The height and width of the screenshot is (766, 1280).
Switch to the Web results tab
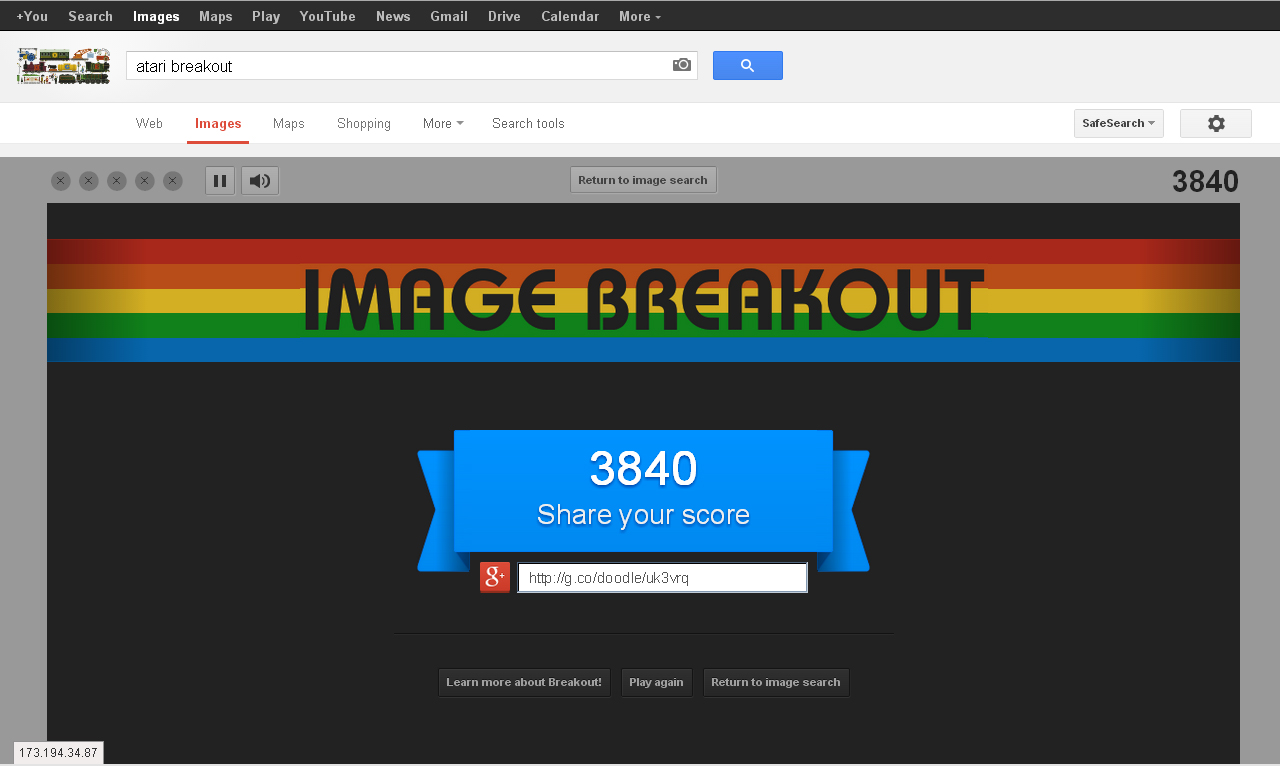(x=149, y=123)
